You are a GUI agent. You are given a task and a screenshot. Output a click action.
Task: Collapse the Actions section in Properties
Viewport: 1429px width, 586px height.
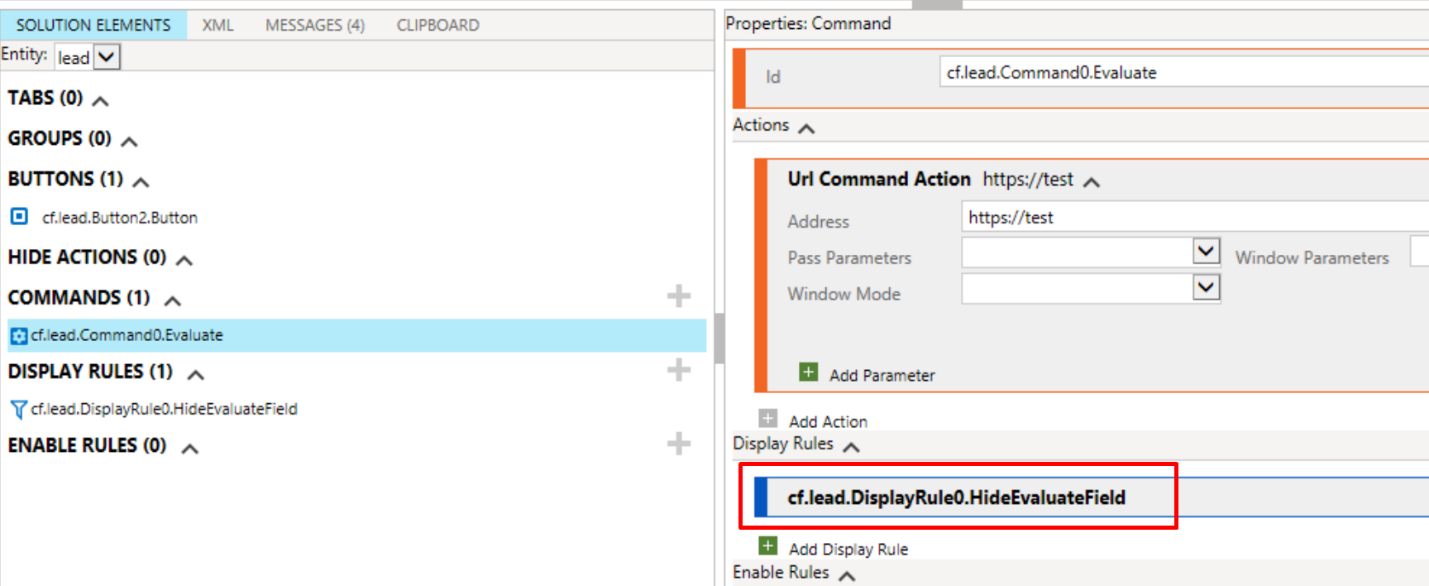point(807,128)
